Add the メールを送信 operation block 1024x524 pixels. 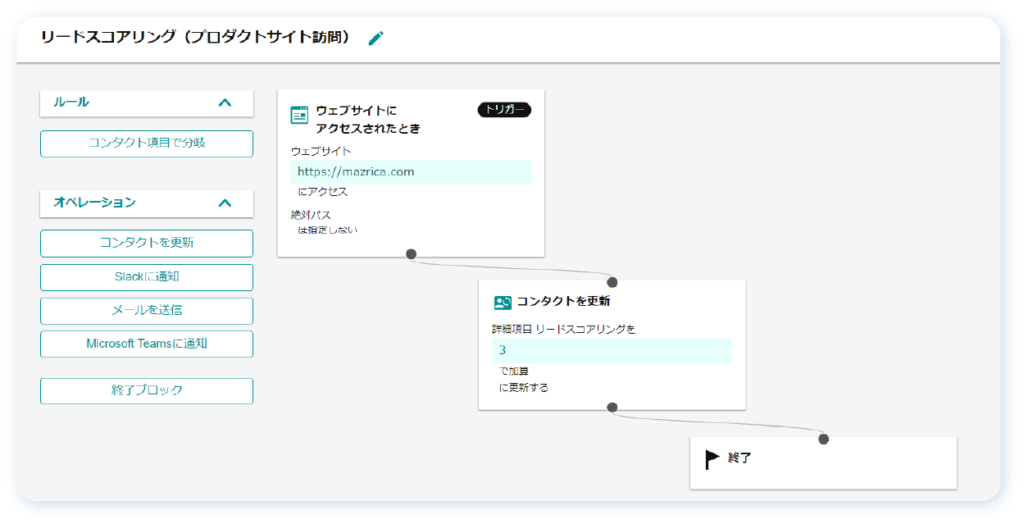pyautogui.click(x=146, y=311)
